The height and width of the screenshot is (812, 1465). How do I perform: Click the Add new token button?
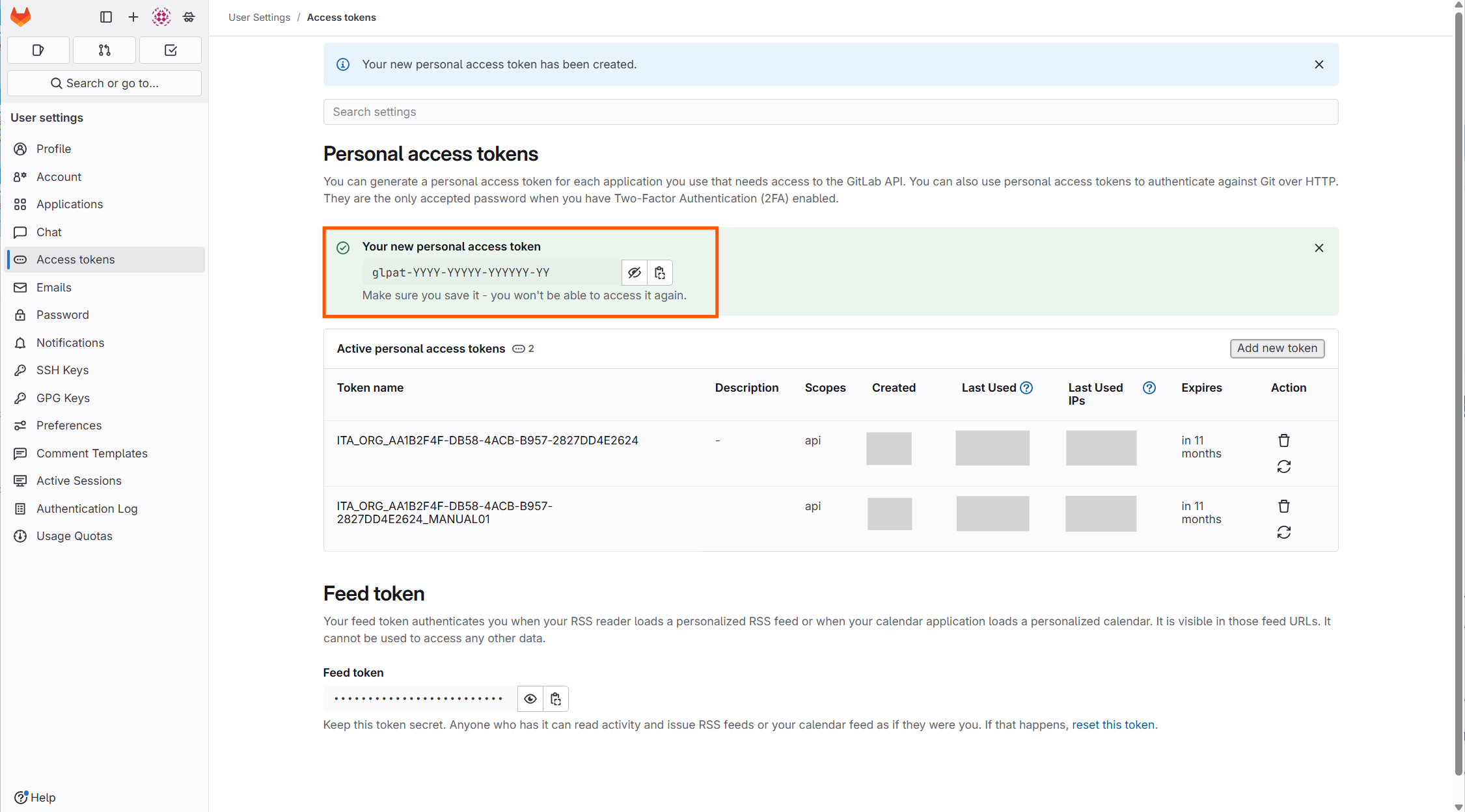pos(1277,348)
